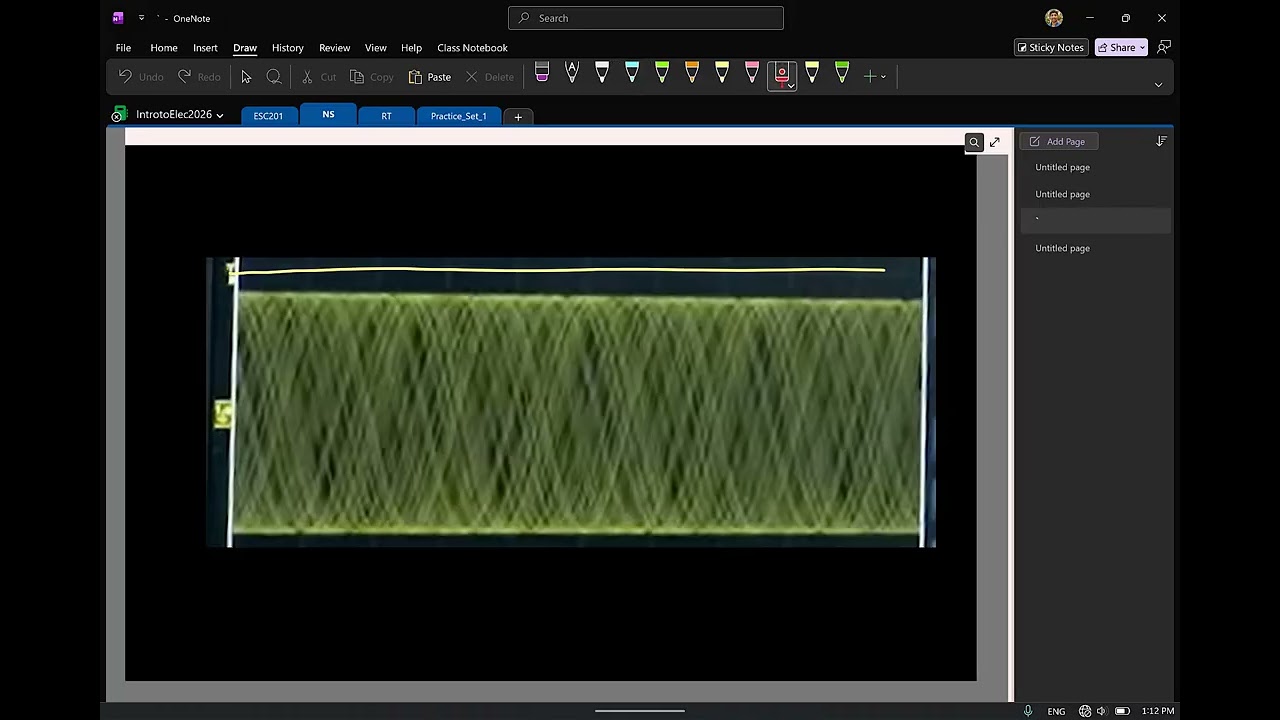
Task: Click the microphone icon in system tray
Action: tap(1028, 711)
